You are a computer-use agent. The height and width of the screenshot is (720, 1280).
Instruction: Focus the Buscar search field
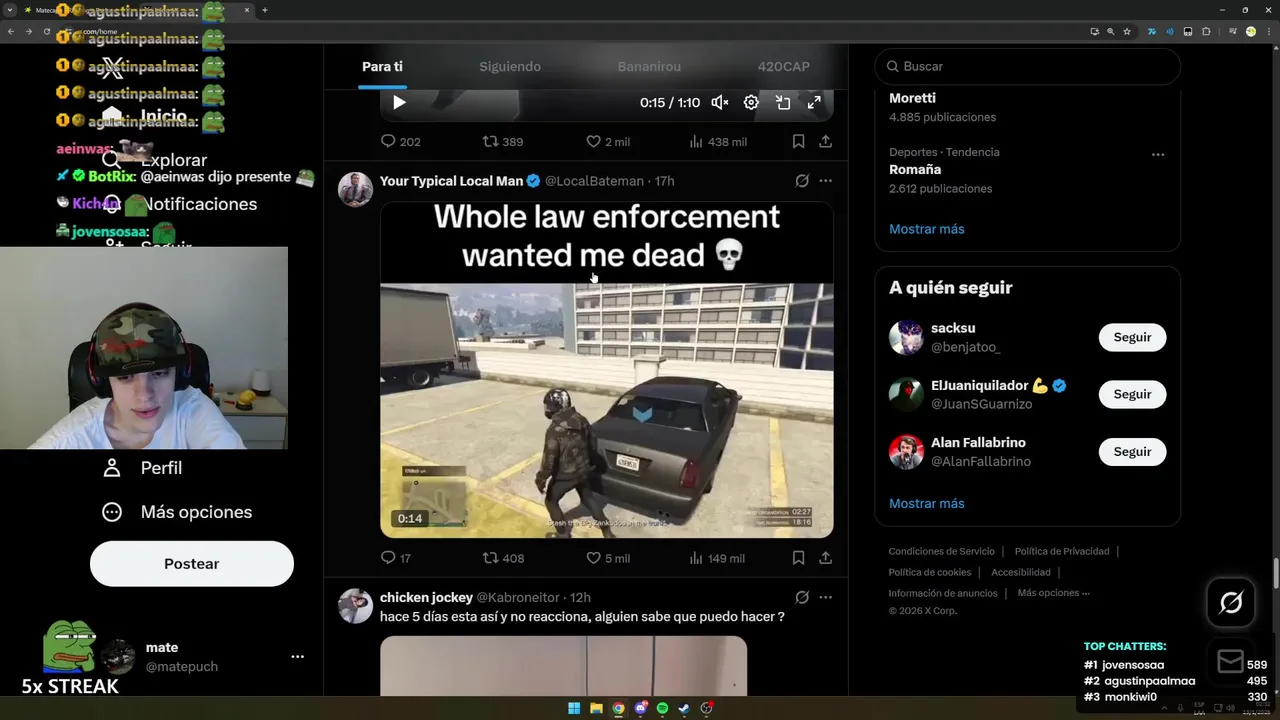[1028, 66]
